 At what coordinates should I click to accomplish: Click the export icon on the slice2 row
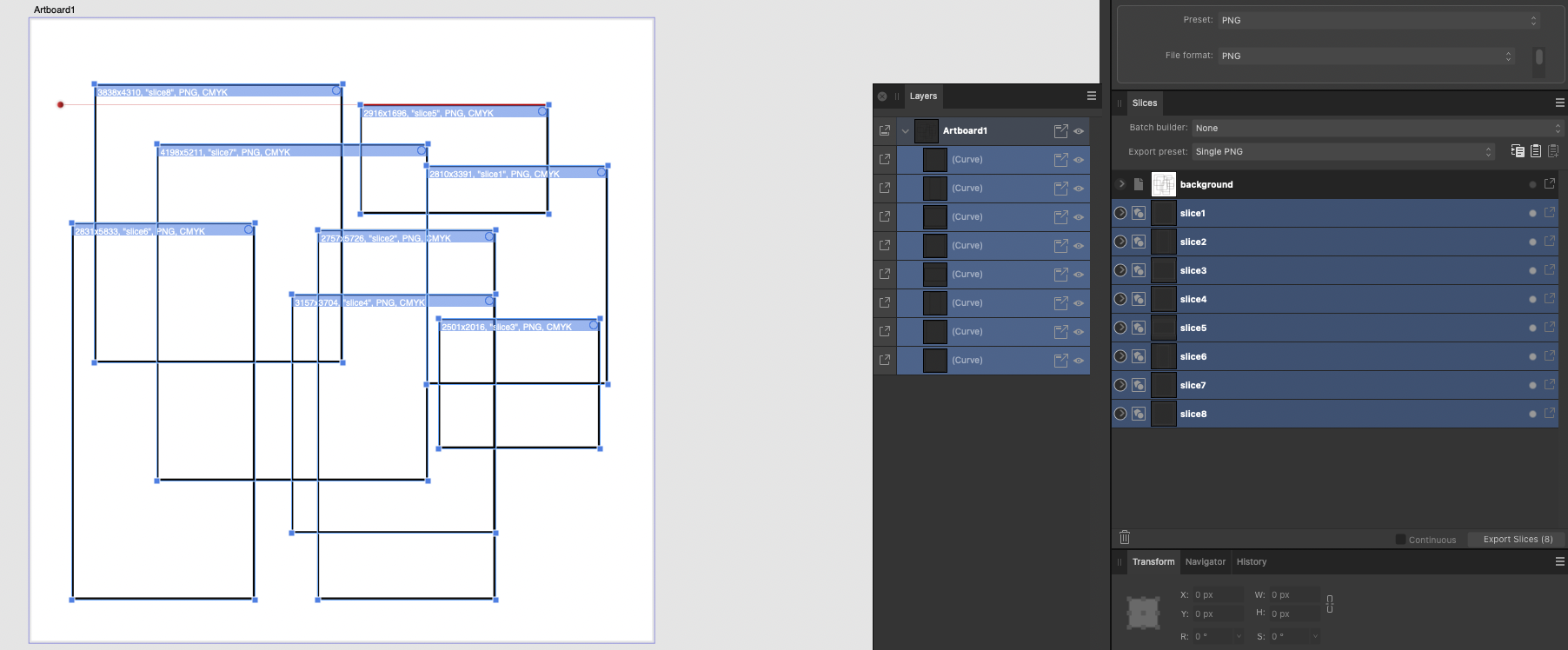1550,242
